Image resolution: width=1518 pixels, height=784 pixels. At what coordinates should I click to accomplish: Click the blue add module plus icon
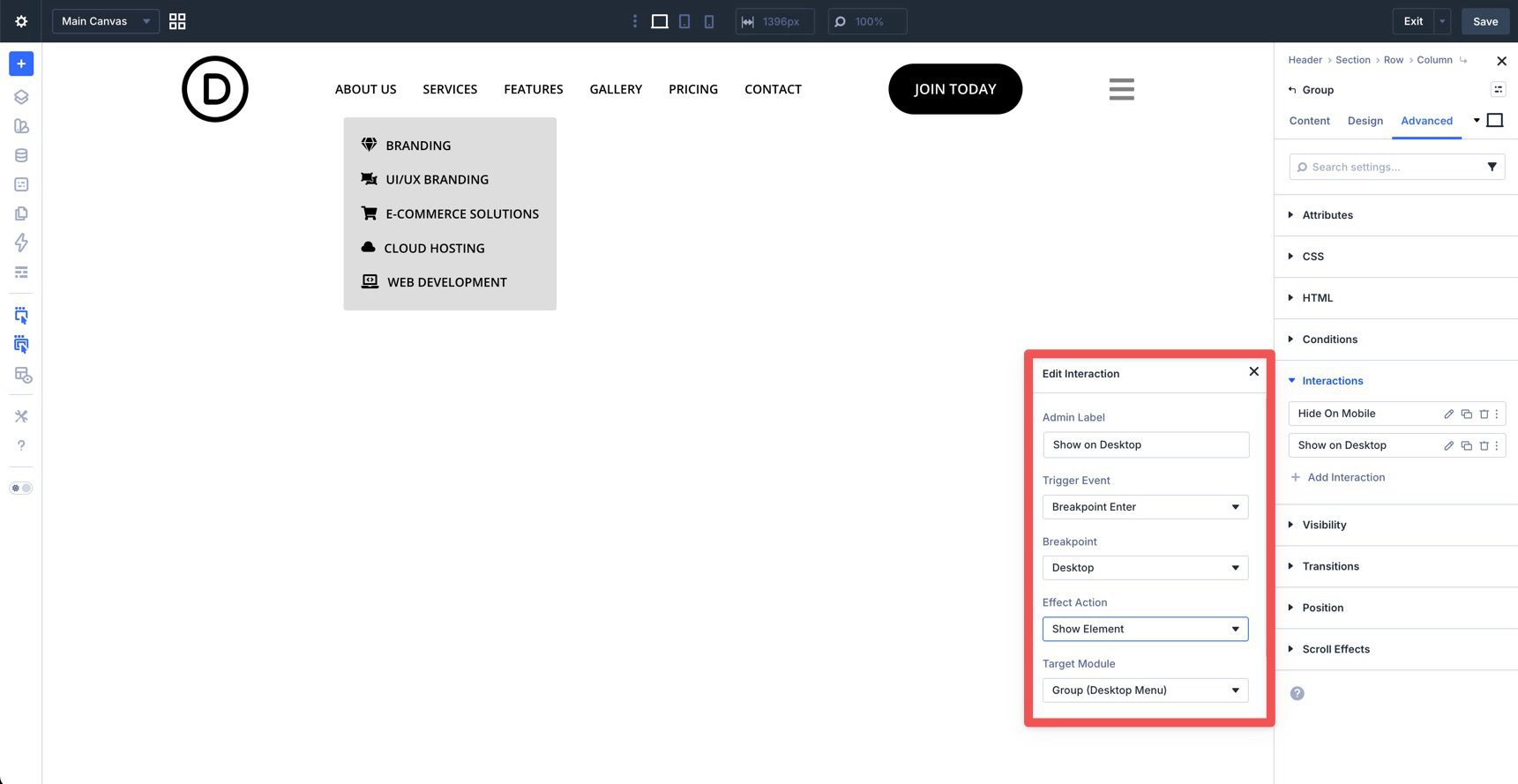(21, 63)
